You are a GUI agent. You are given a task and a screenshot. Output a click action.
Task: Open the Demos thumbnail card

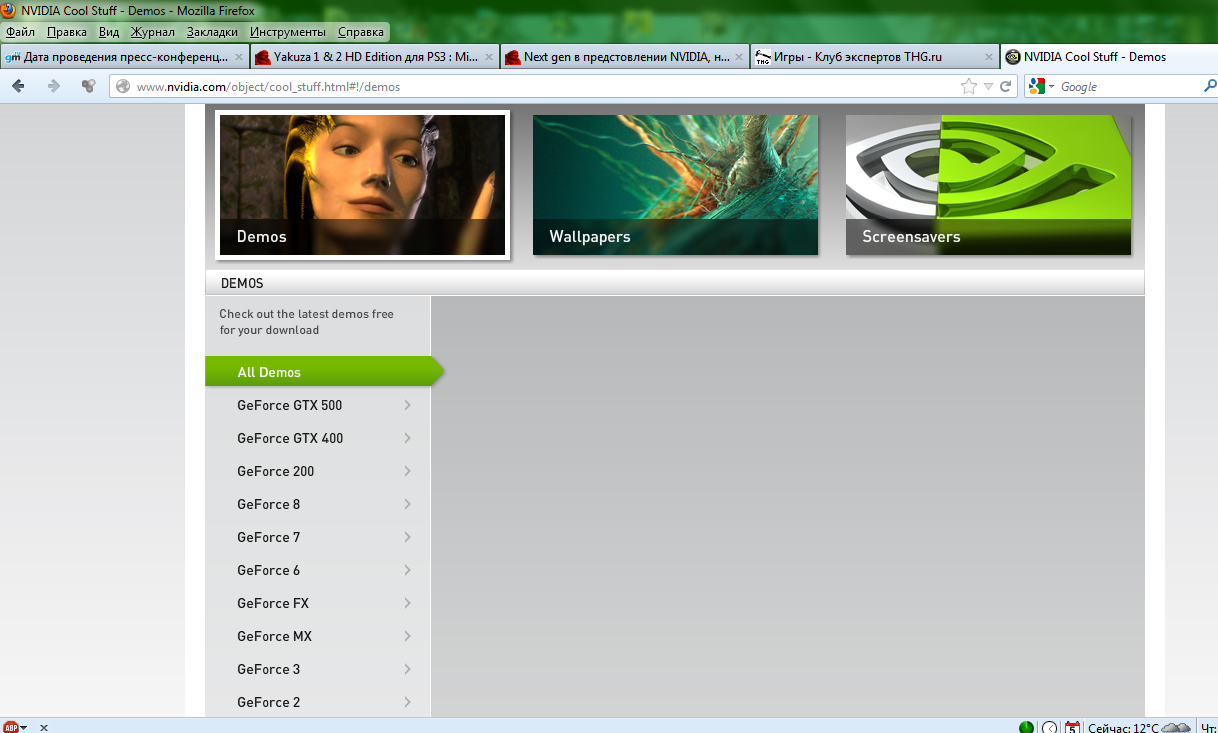(362, 185)
